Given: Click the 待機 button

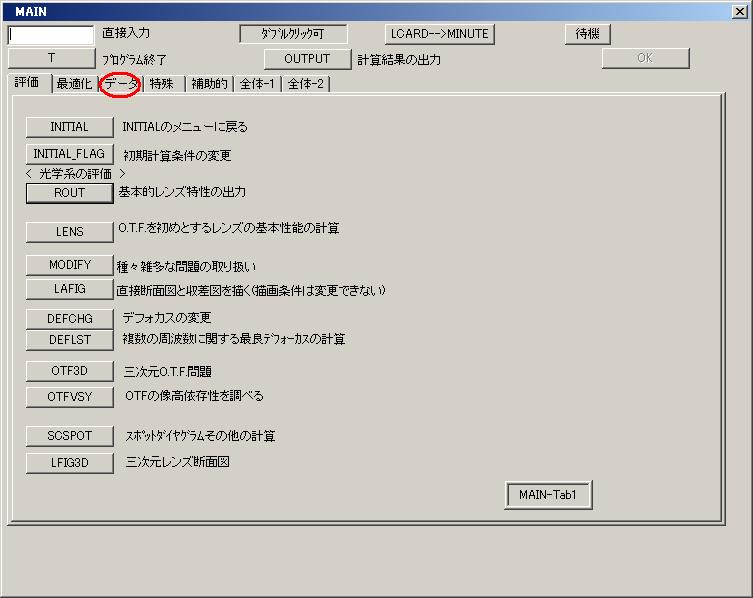Looking at the screenshot, I should (587, 34).
